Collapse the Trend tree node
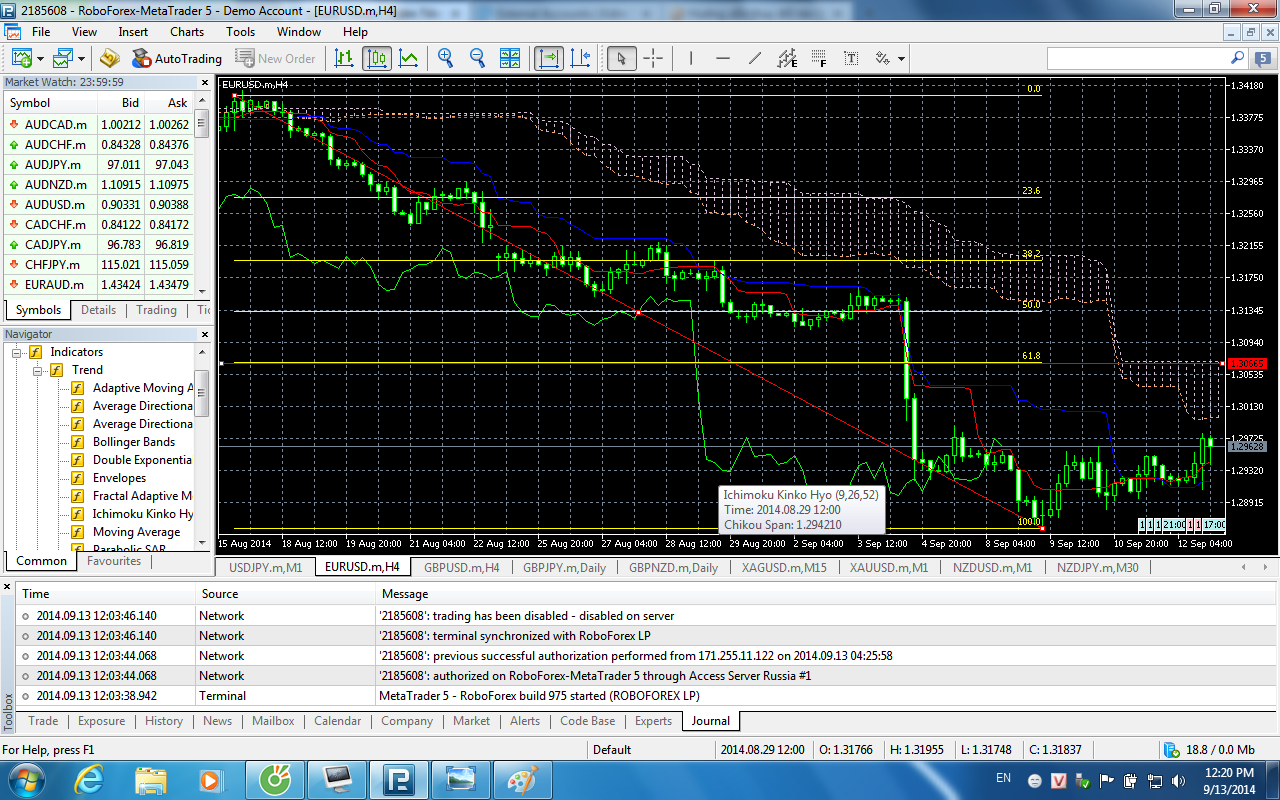This screenshot has width=1280, height=800. click(37, 370)
